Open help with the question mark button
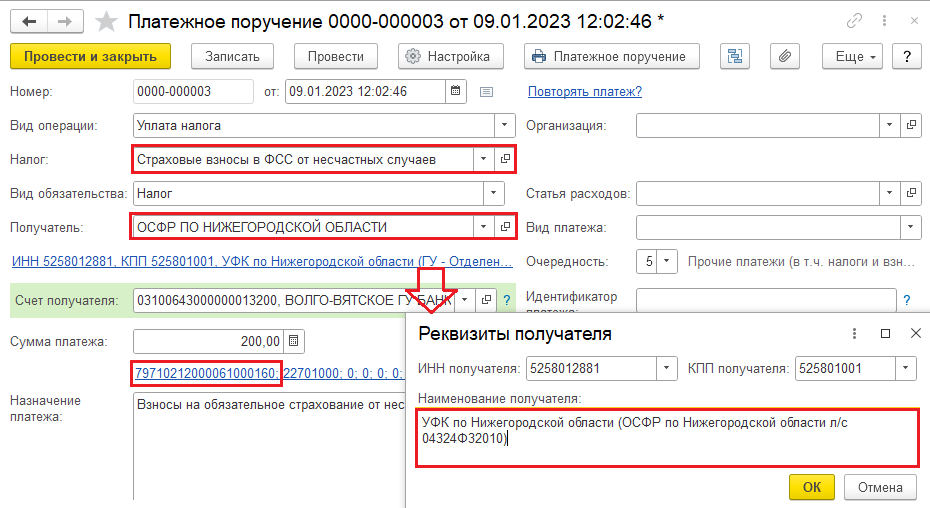 (907, 56)
